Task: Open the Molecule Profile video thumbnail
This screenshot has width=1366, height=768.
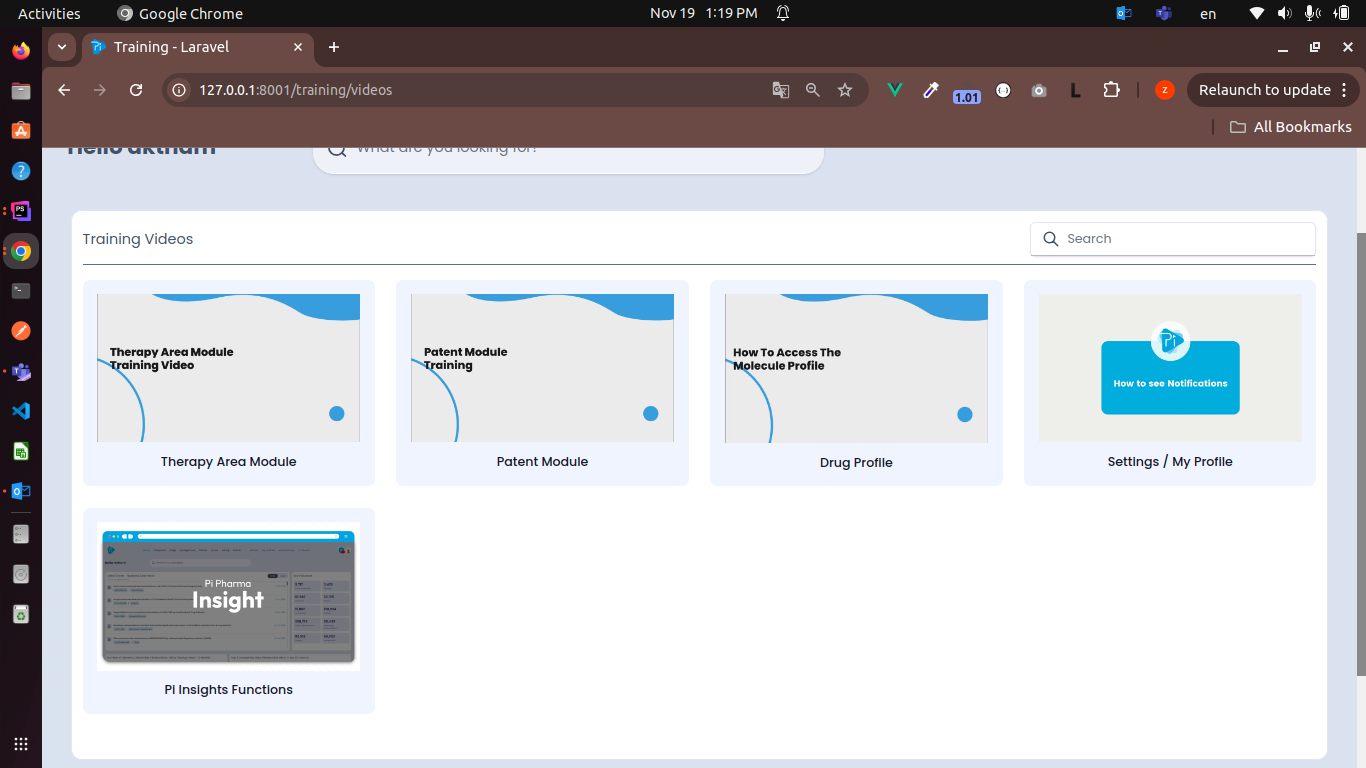Action: pyautogui.click(x=856, y=368)
